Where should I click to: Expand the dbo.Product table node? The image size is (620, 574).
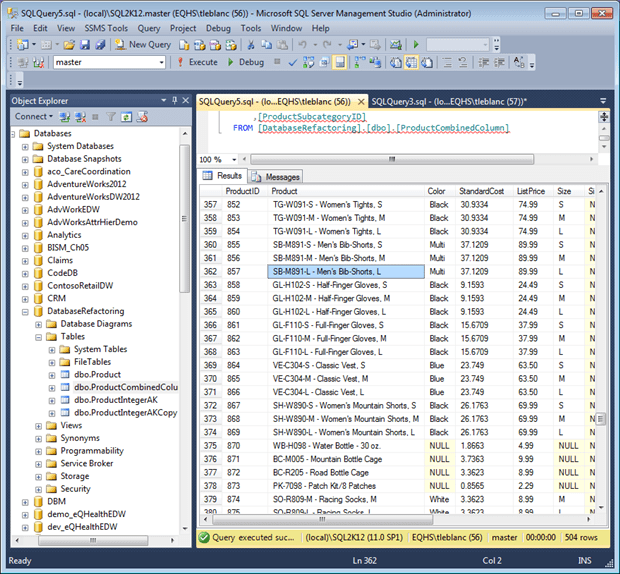[x=52, y=375]
